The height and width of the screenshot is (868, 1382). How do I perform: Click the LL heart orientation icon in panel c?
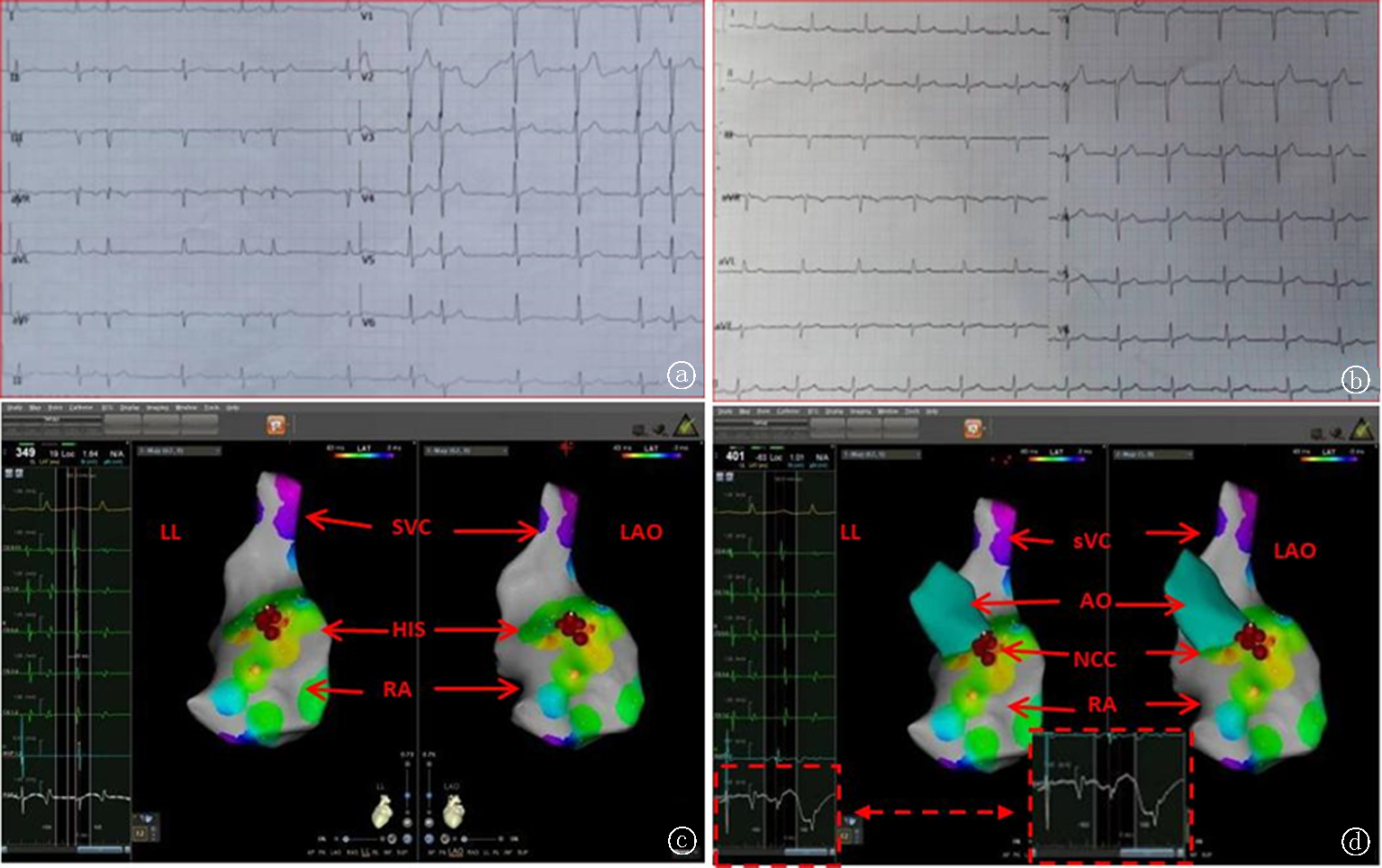pos(382,814)
